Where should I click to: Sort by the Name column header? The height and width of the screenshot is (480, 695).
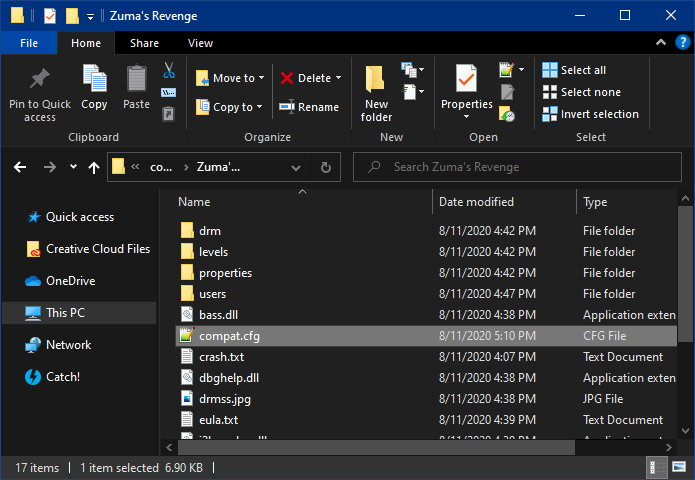pyautogui.click(x=301, y=202)
